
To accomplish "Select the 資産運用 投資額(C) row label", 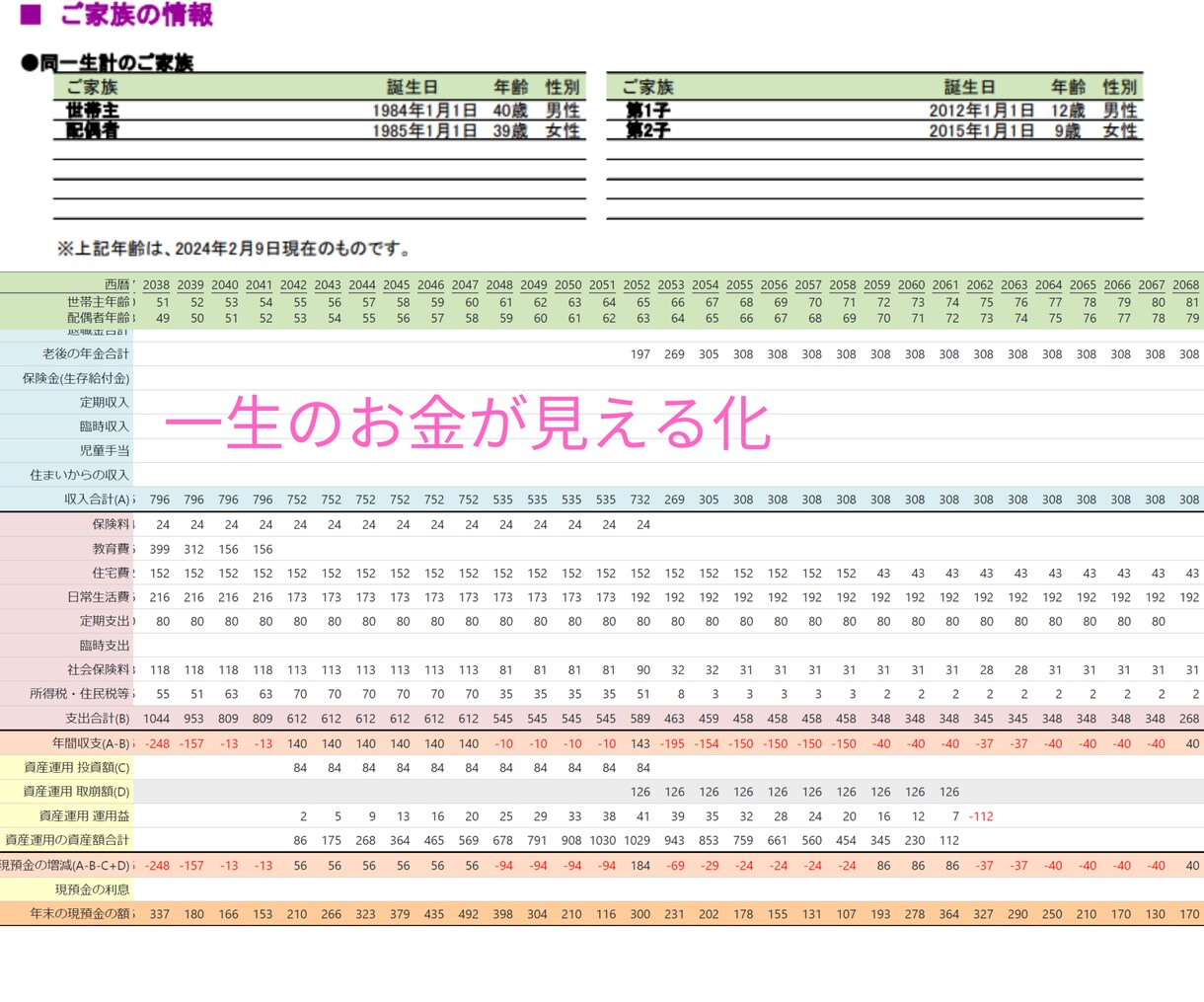I will point(76,767).
